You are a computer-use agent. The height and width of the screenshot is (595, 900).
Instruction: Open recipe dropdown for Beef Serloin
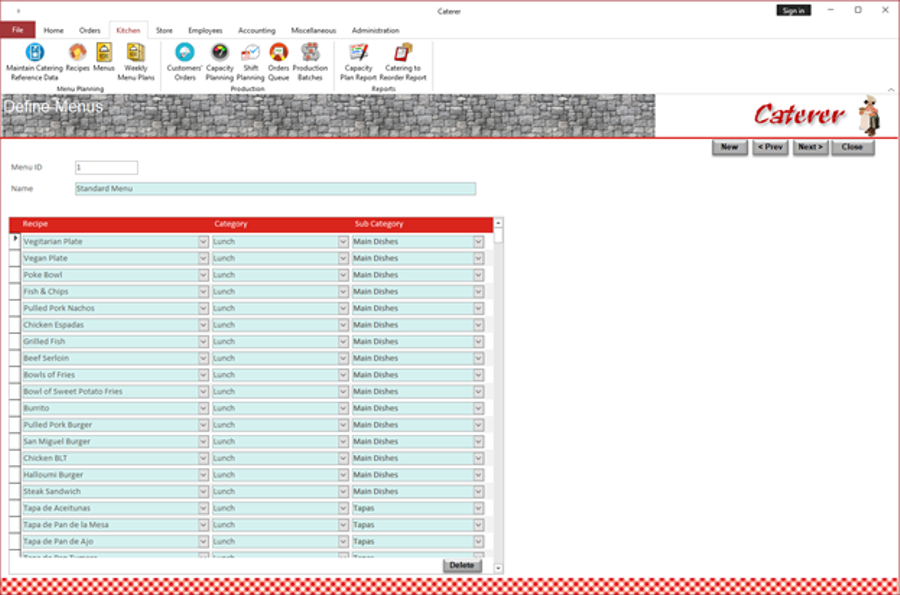(x=203, y=358)
